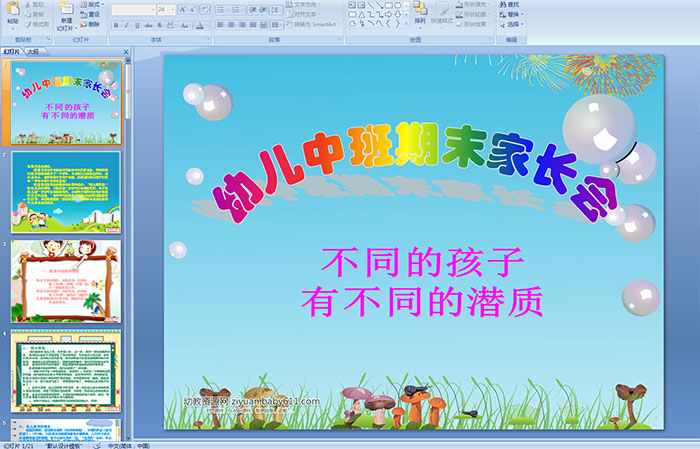Click the Paste (粘贴) icon

[13, 9]
